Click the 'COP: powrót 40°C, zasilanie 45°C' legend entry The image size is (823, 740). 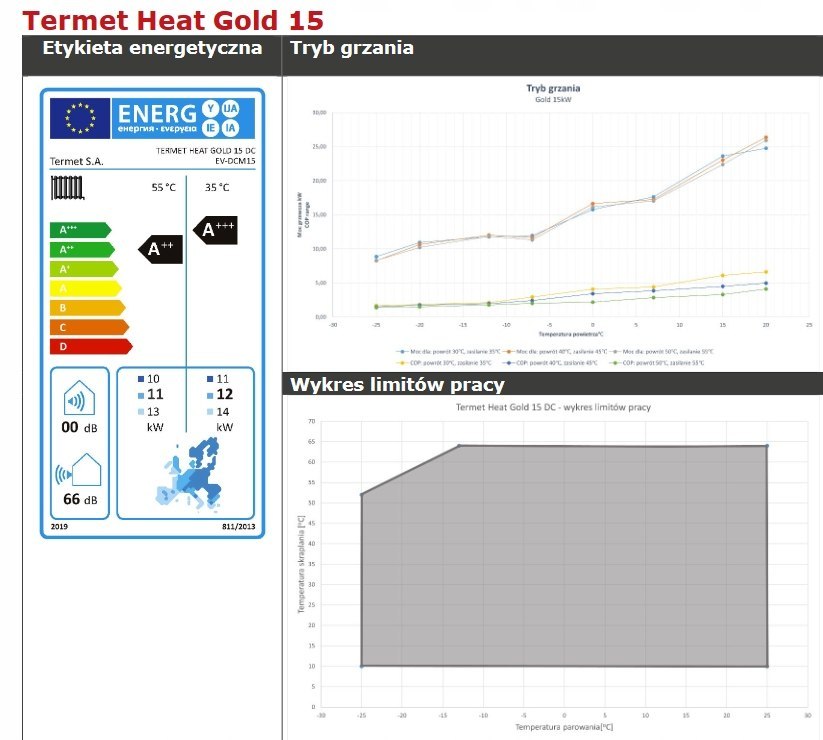[551, 363]
